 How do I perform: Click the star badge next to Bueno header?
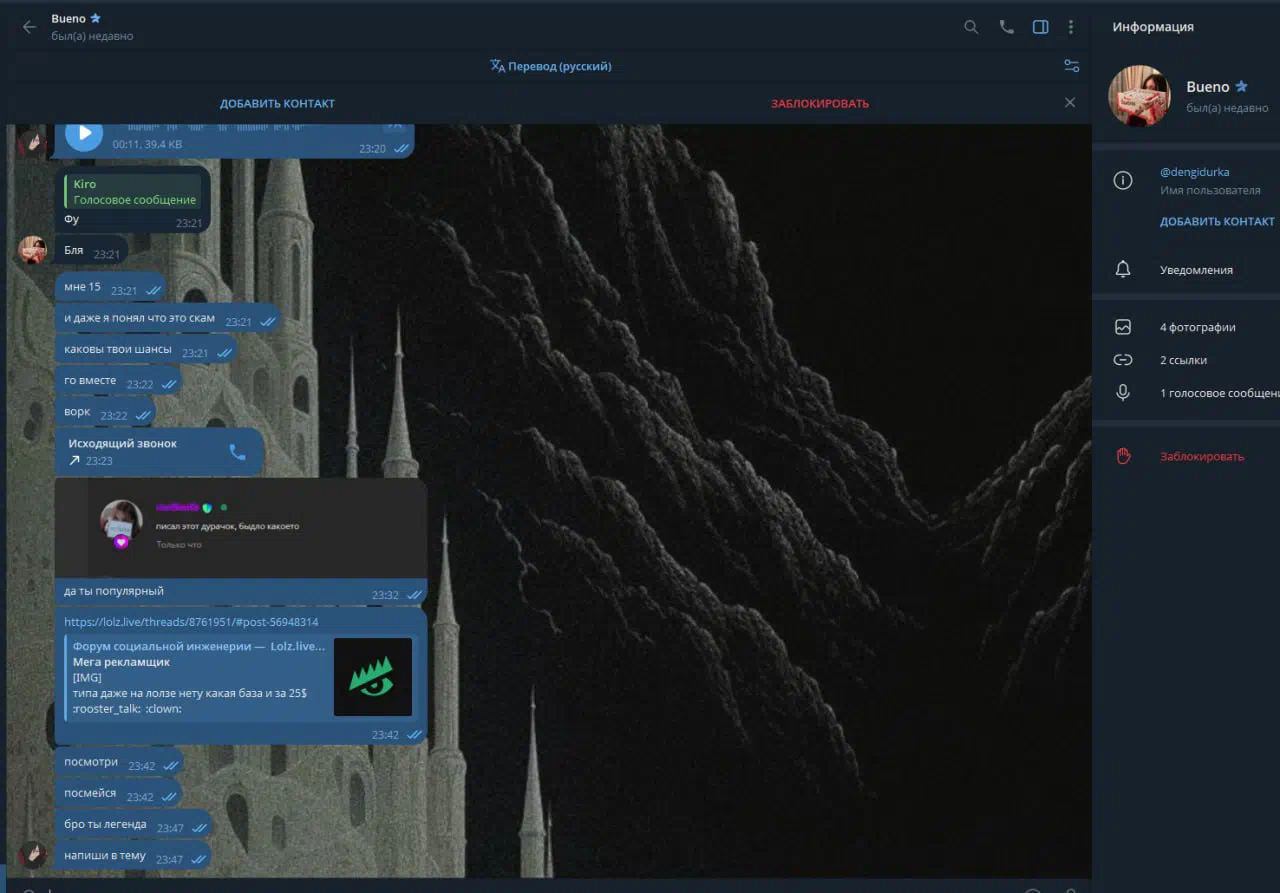(x=96, y=19)
